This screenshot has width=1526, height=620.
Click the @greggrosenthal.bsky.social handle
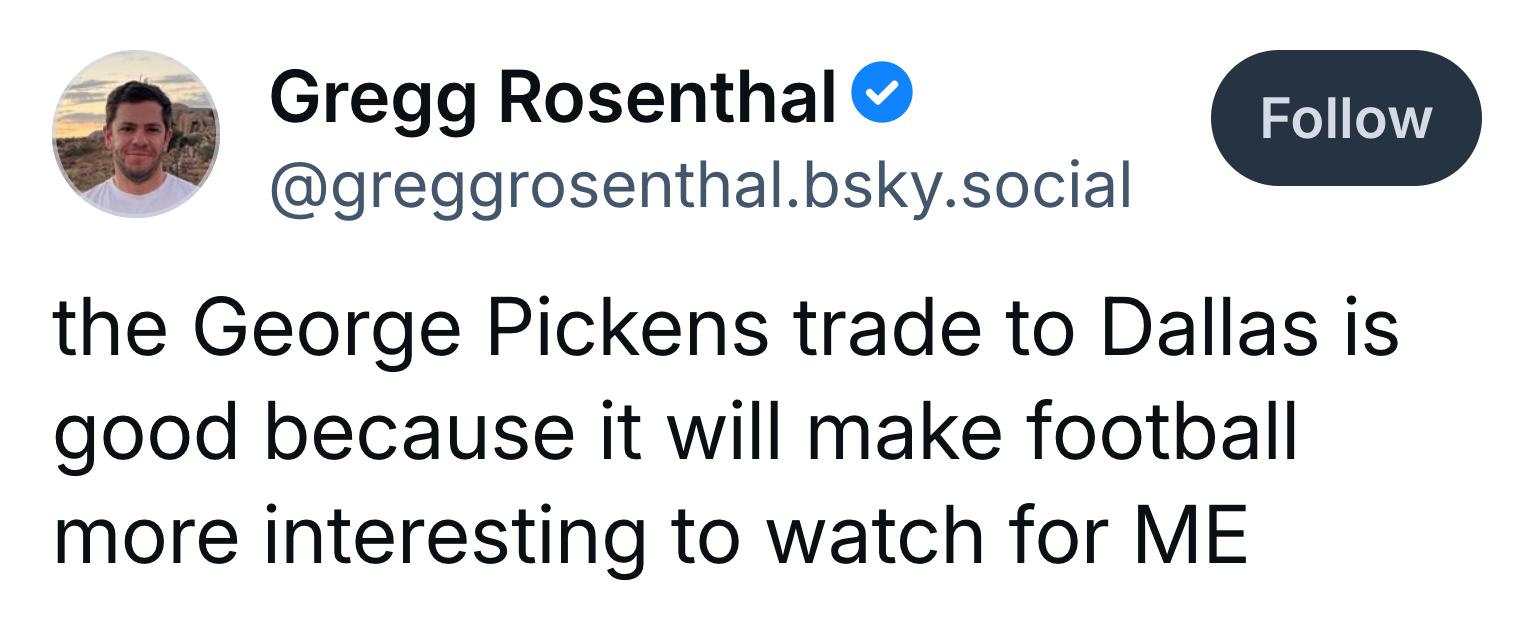(x=700, y=188)
